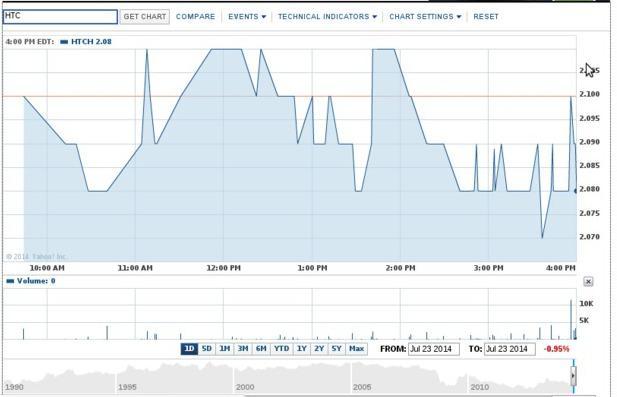Choose the YTD time range
This screenshot has height=397, width=617.
[x=282, y=349]
